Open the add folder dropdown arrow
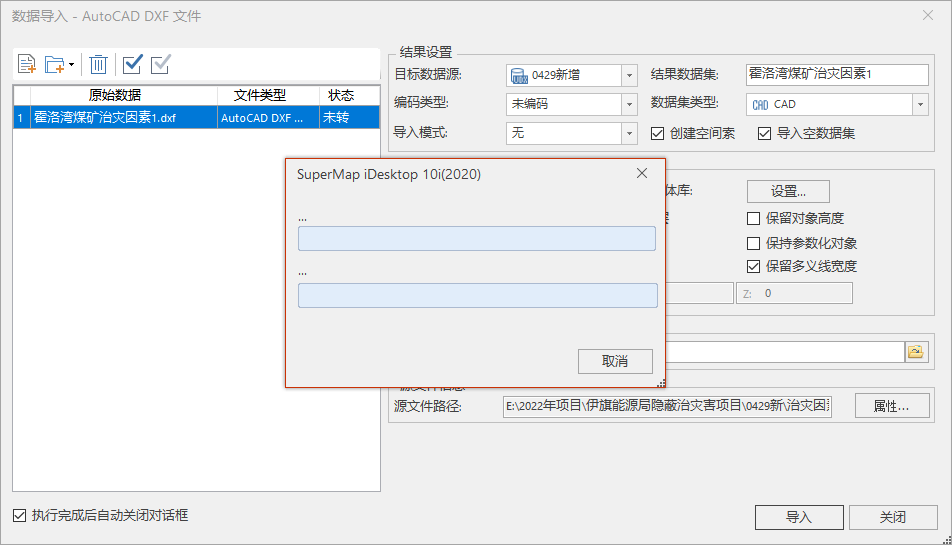952x545 pixels. point(72,64)
